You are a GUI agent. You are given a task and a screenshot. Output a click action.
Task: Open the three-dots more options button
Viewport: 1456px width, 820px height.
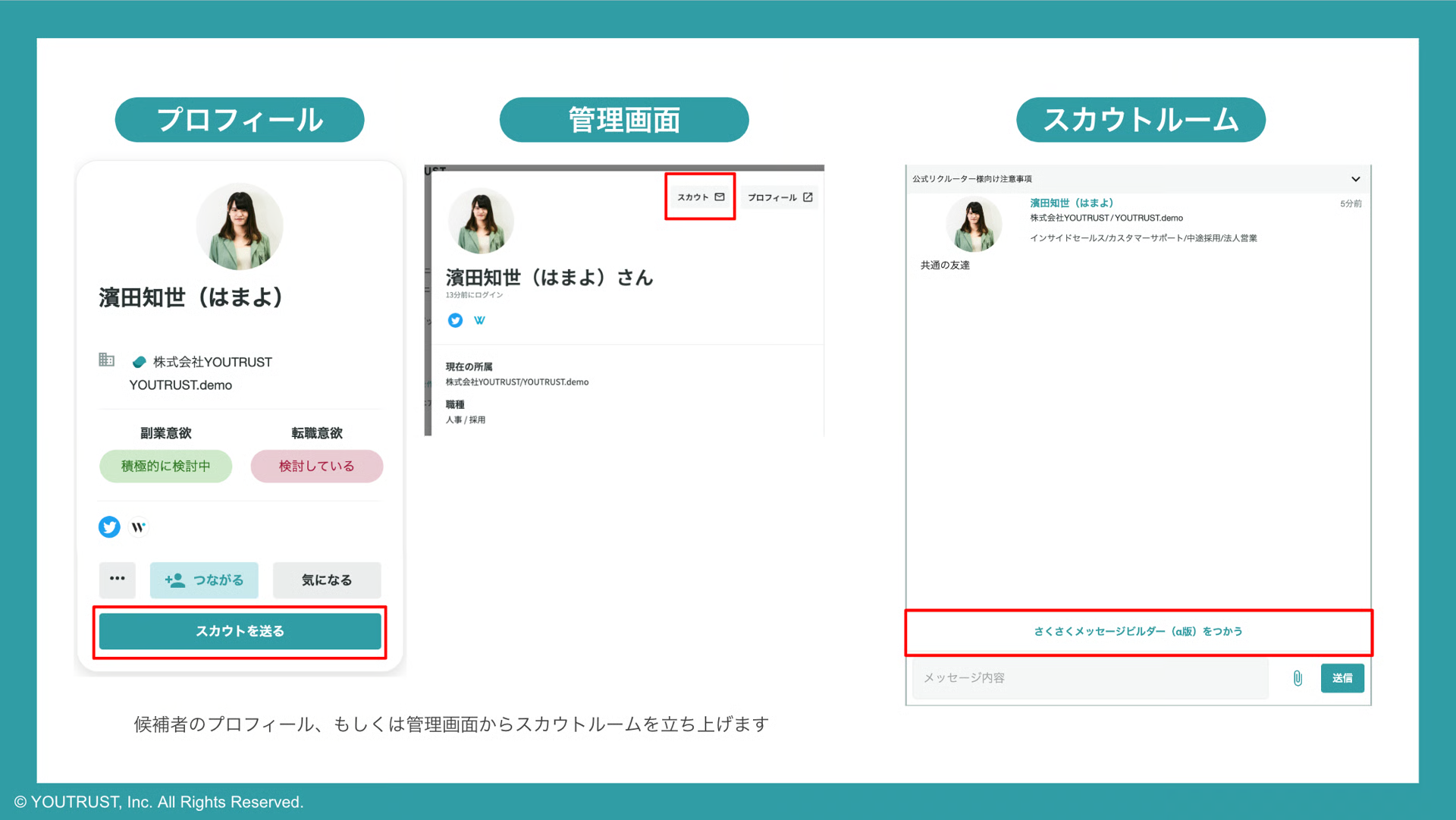coord(117,580)
